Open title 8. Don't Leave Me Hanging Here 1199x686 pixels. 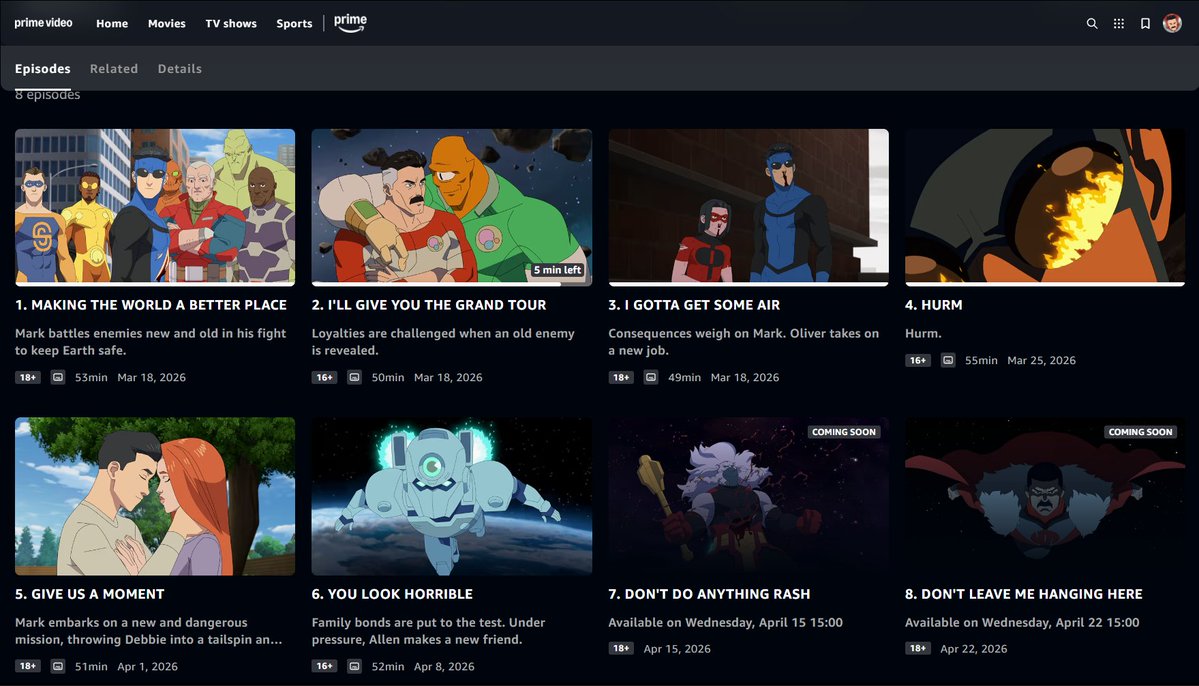point(1024,594)
